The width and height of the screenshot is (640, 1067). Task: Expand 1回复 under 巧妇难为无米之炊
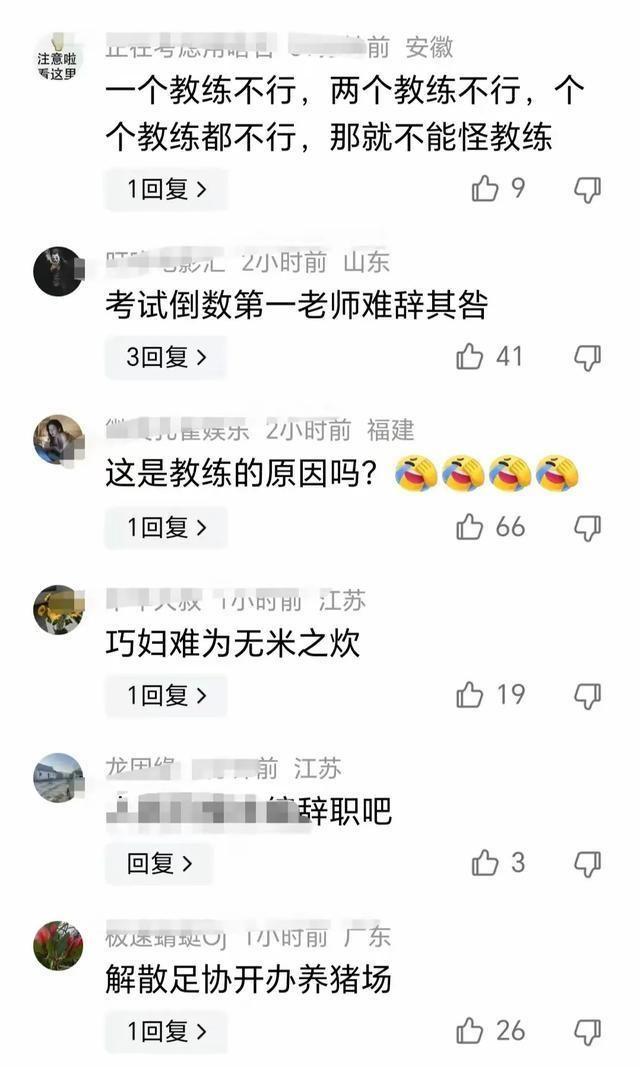pos(166,695)
